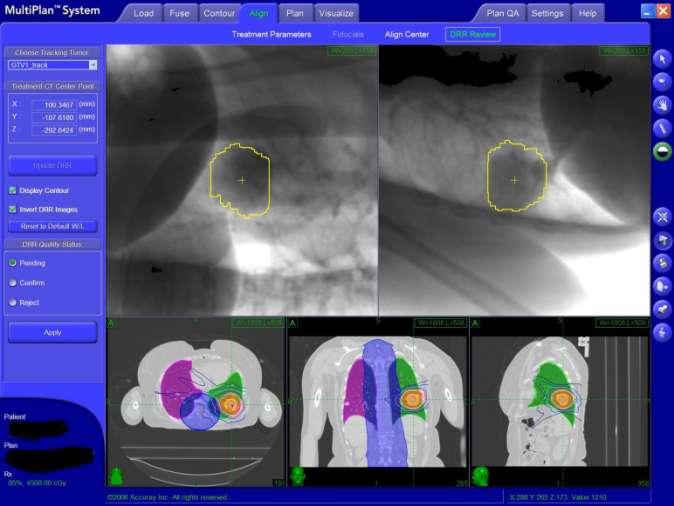Open the tracking tumor dropdown arrow
Viewport: 674px width, 506px height.
point(93,65)
